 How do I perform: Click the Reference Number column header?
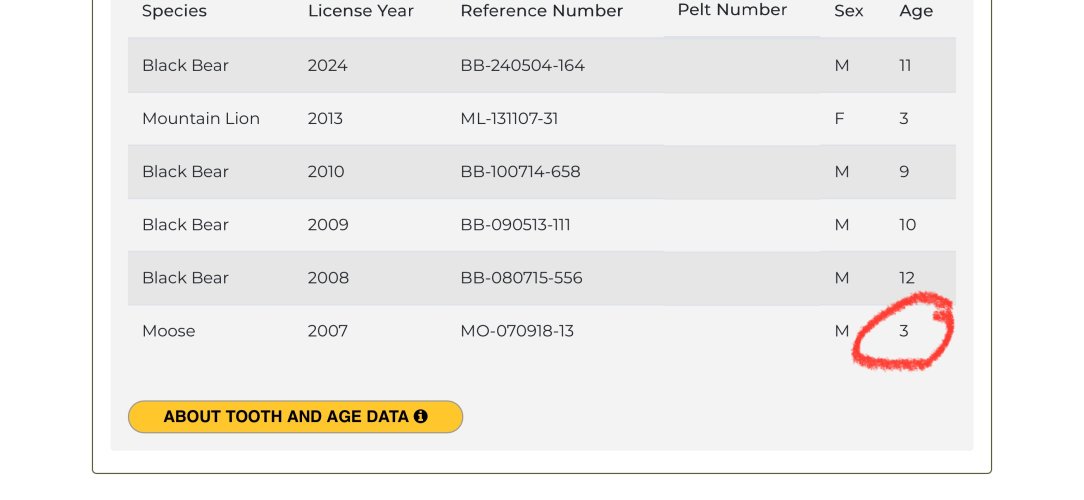[541, 11]
